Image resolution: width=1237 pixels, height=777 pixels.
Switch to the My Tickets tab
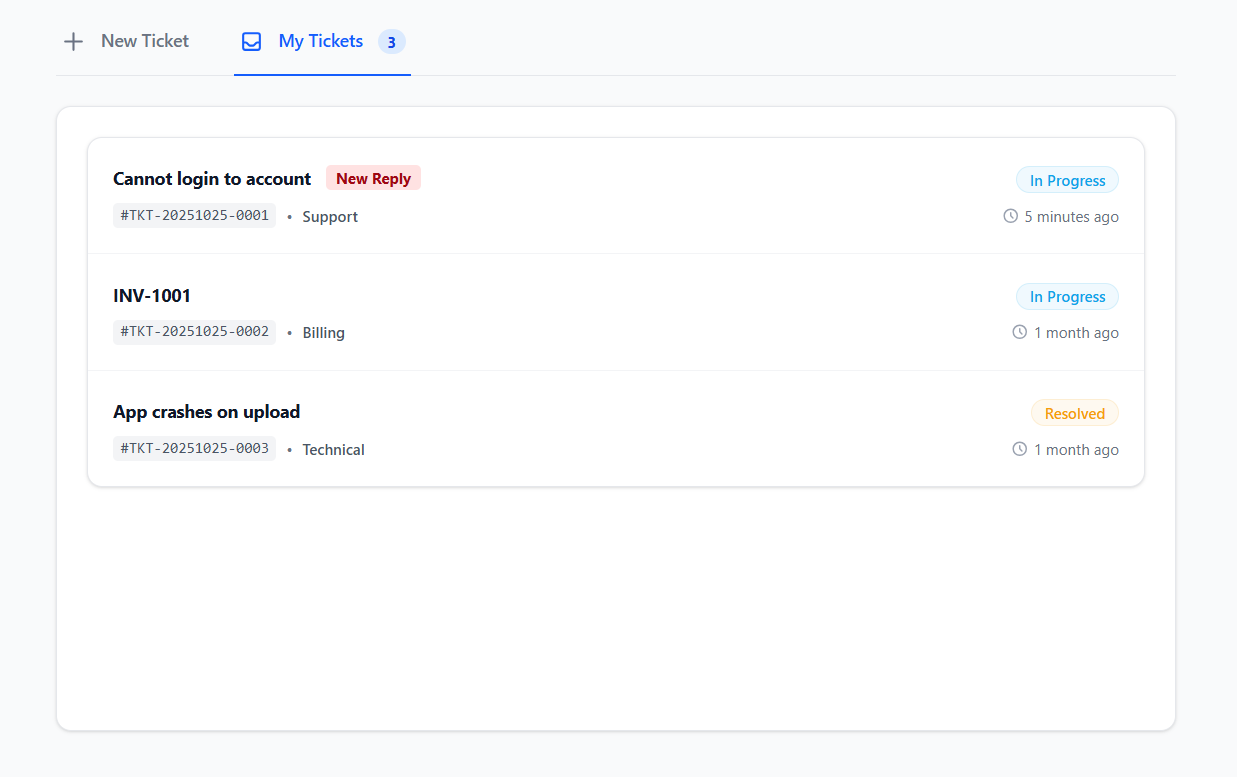(320, 41)
